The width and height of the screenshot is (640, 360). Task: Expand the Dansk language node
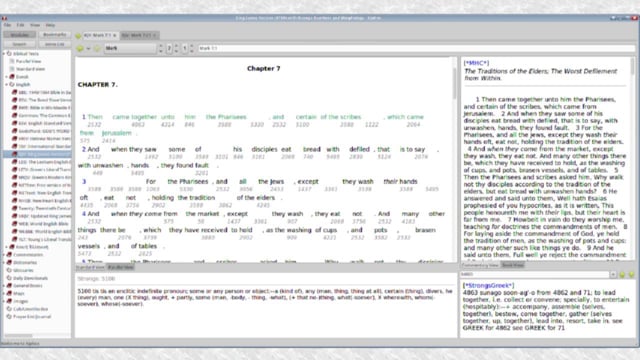[7, 77]
